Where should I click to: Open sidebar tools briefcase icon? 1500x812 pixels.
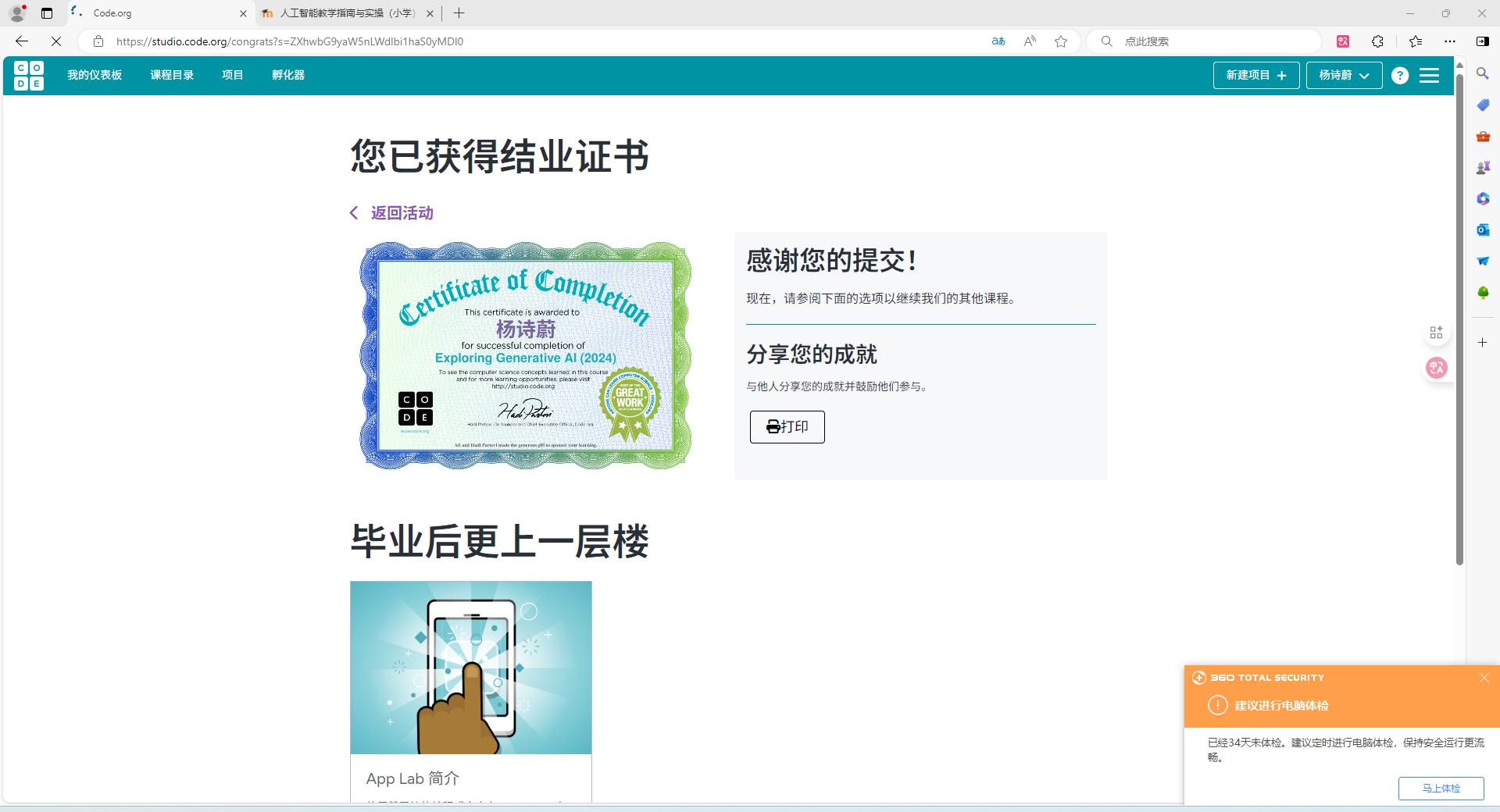(x=1483, y=136)
